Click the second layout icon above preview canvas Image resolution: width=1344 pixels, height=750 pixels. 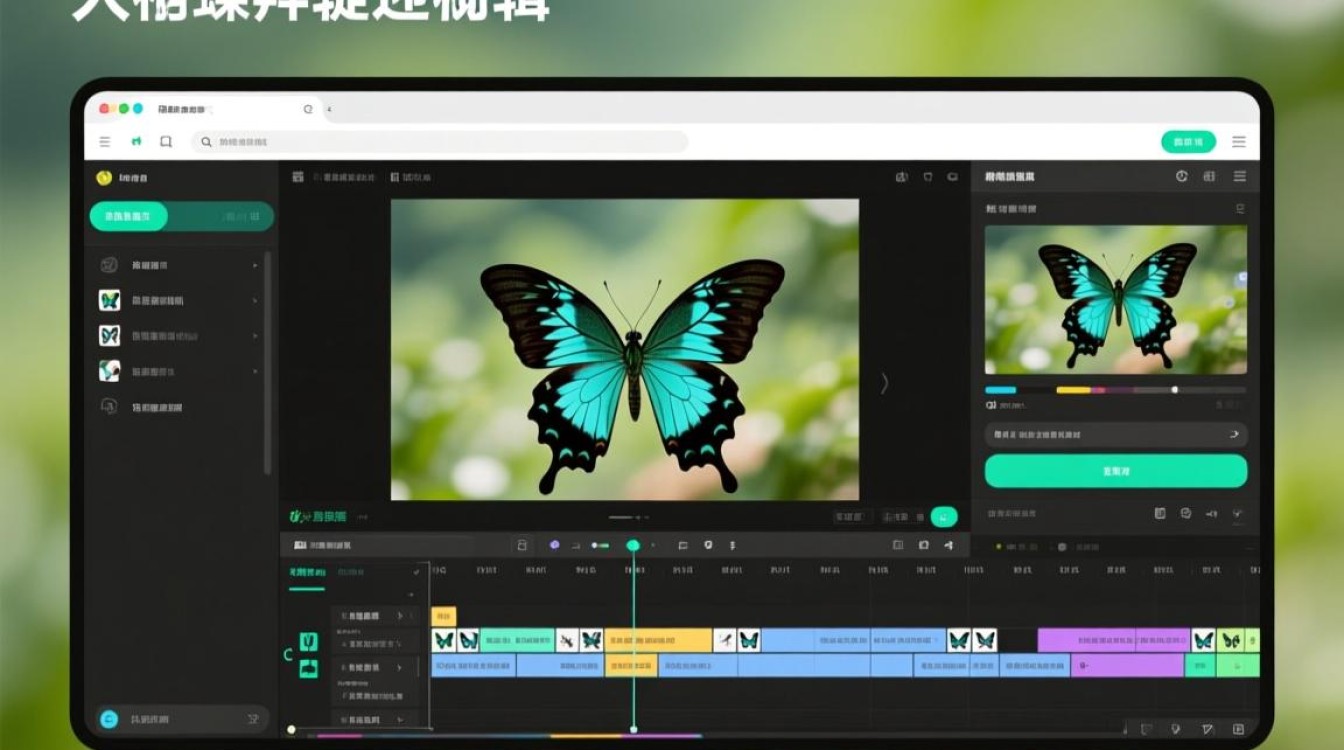[x=394, y=177]
